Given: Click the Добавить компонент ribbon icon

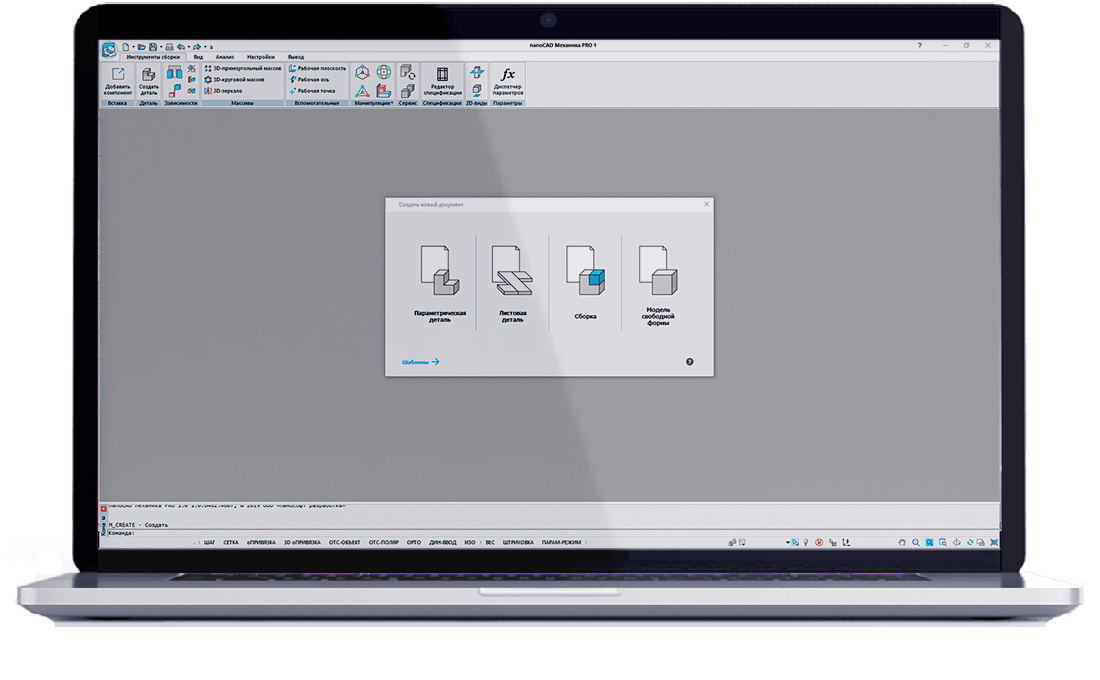Looking at the screenshot, I should (x=118, y=78).
